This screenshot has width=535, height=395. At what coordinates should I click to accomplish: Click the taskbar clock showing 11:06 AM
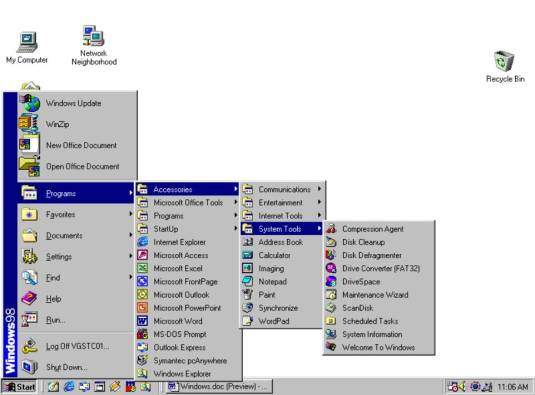tap(512, 387)
